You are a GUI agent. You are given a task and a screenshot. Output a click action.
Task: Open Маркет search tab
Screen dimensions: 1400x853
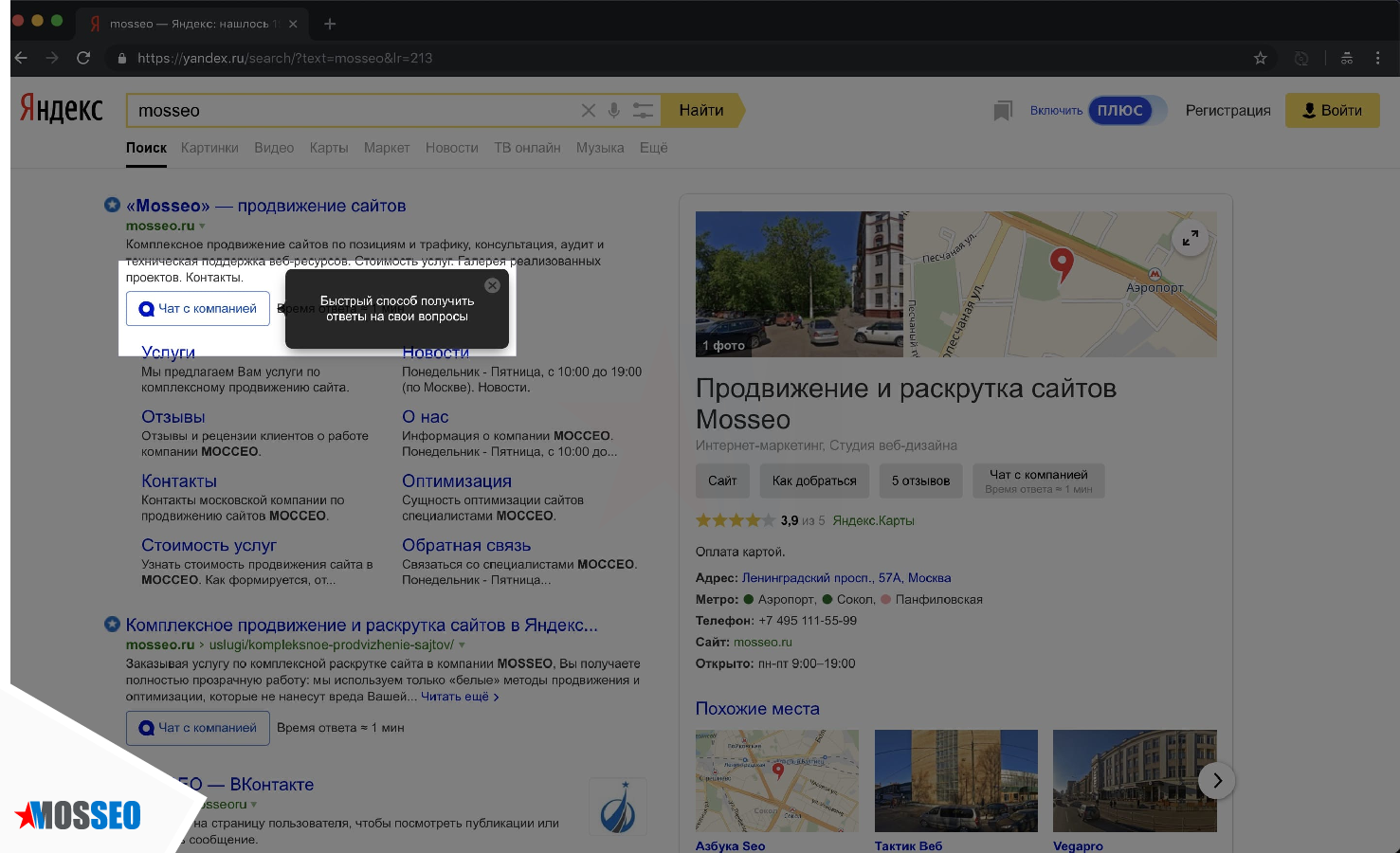[387, 148]
